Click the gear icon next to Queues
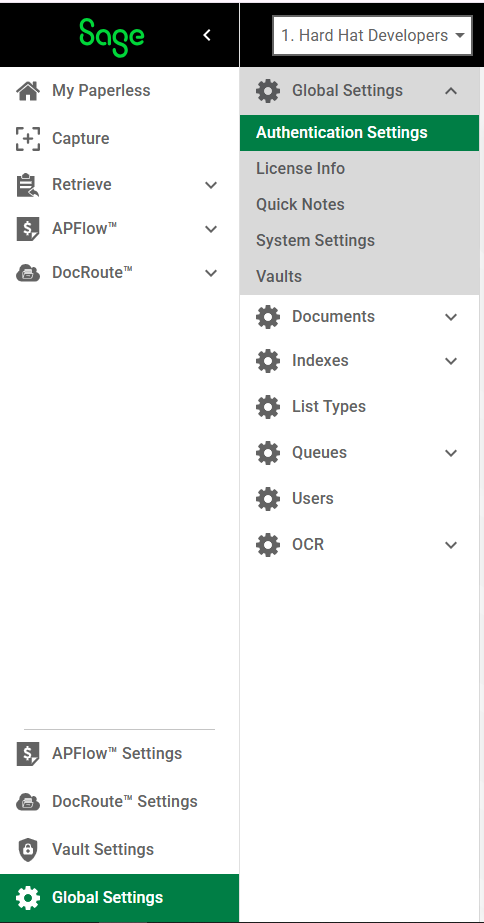The height and width of the screenshot is (923, 484). coord(268,453)
